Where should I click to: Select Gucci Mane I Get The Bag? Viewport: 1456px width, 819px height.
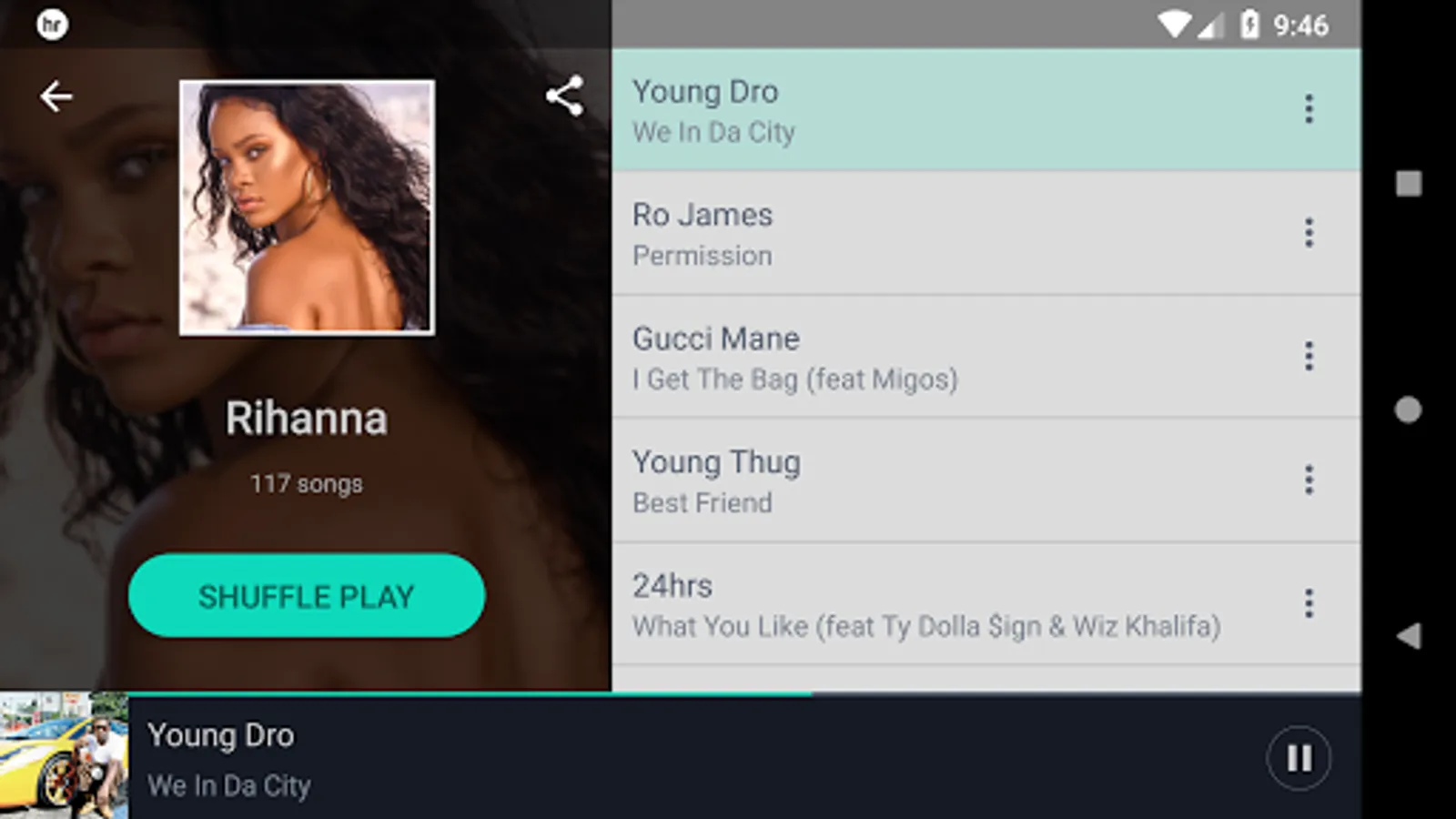pyautogui.click(x=986, y=358)
